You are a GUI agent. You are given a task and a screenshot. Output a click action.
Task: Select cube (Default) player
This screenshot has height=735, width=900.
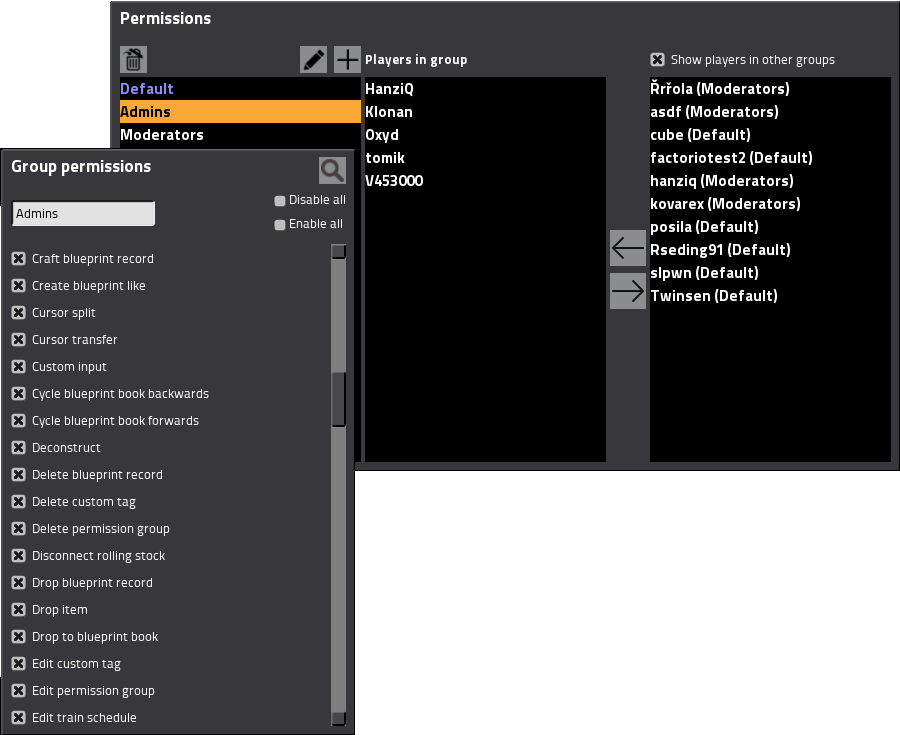coord(770,135)
